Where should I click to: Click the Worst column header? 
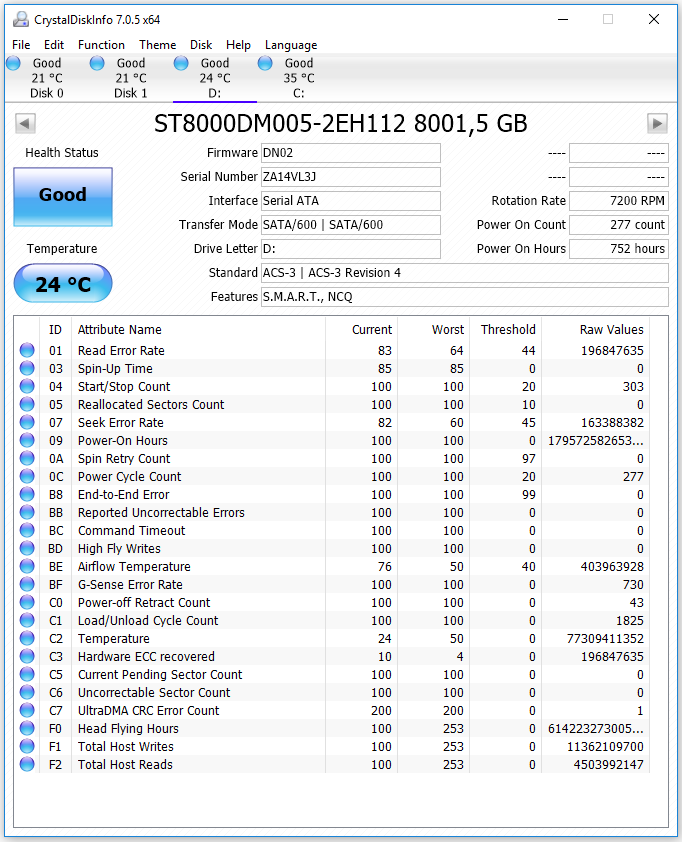point(433,330)
